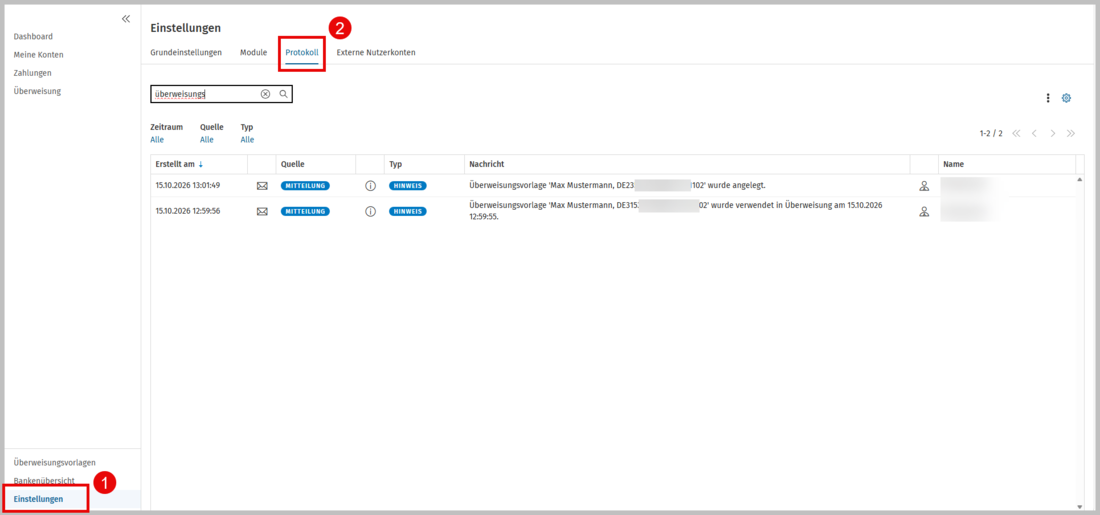Clear the search field text
The height and width of the screenshot is (515, 1100).
click(x=265, y=94)
